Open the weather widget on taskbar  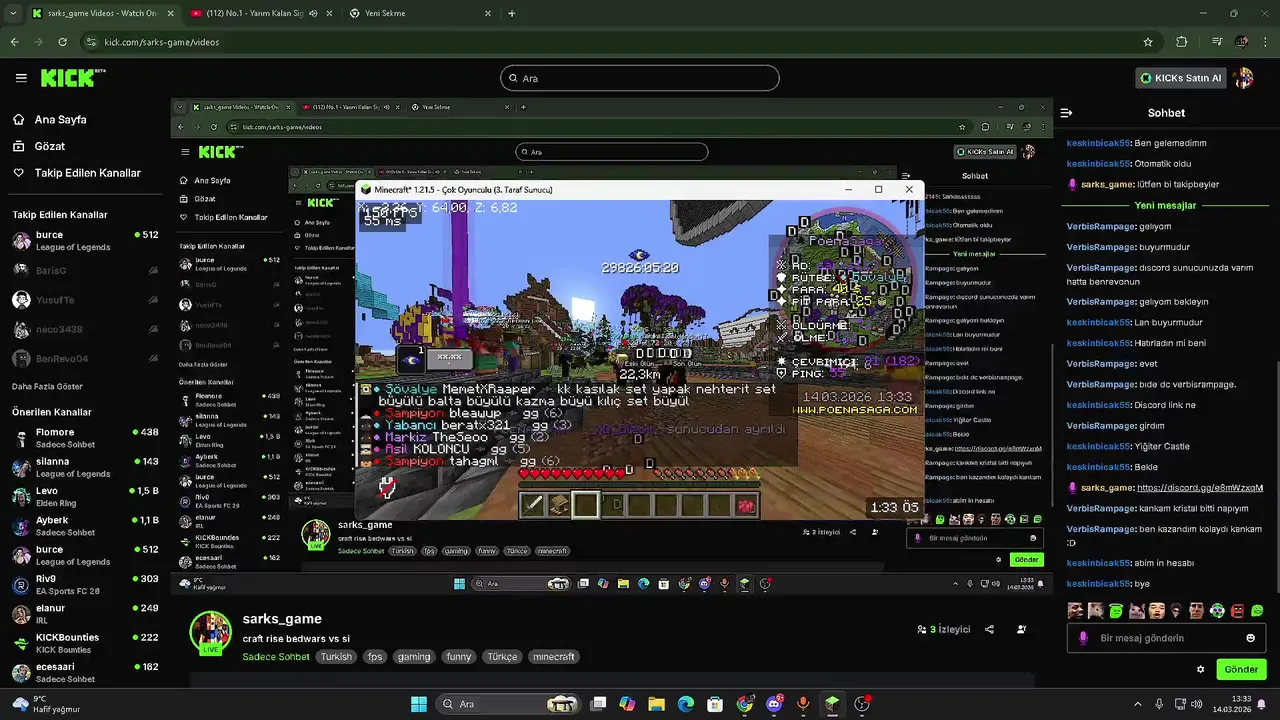pyautogui.click(x=44, y=704)
